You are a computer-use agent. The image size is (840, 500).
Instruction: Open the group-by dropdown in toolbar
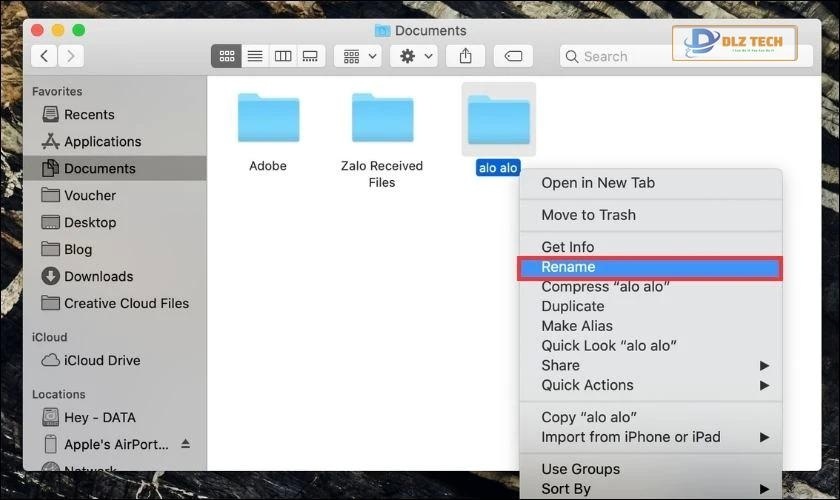(x=360, y=56)
